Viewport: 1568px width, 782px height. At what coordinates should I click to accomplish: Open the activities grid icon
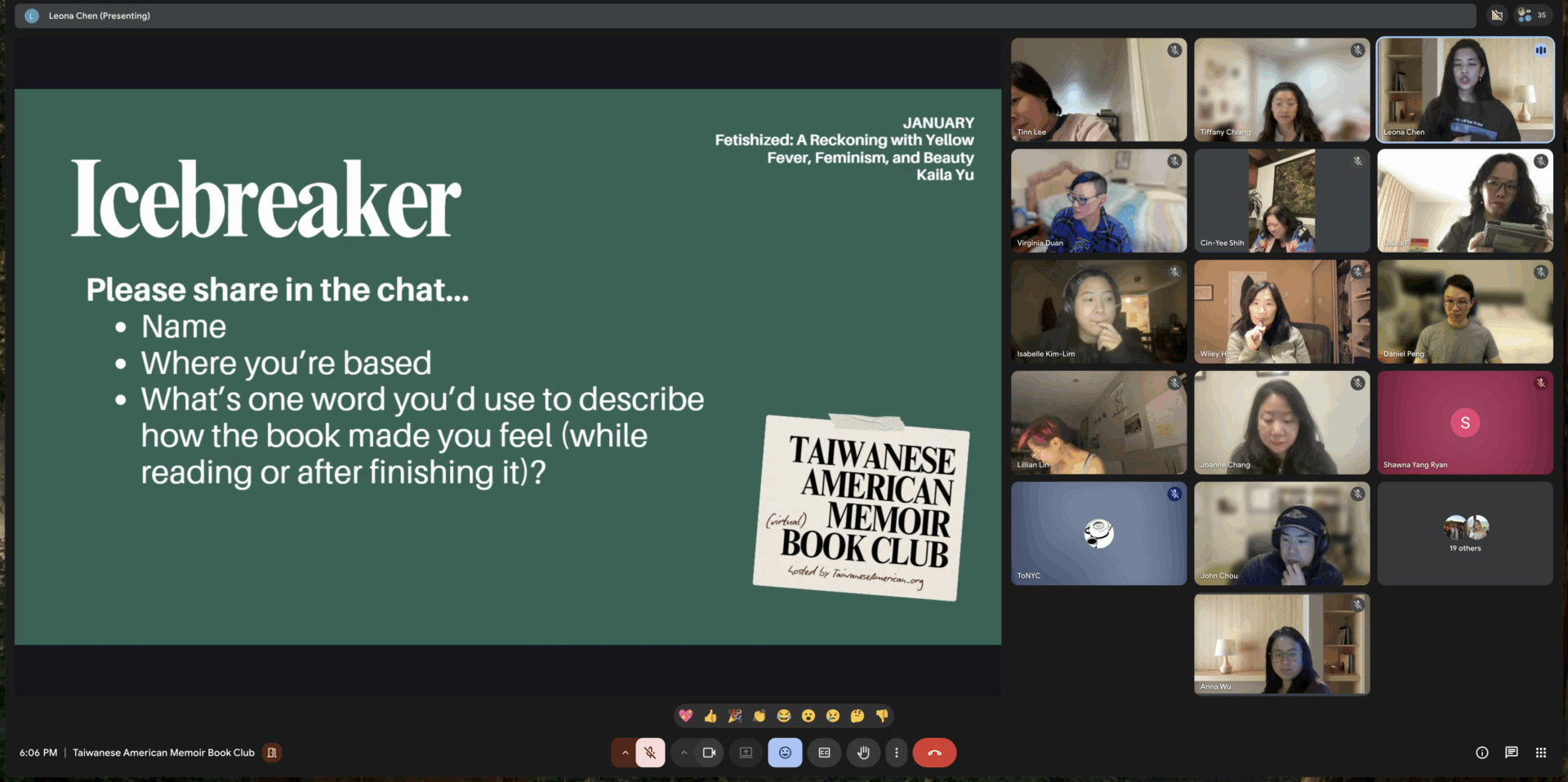[1541, 753]
